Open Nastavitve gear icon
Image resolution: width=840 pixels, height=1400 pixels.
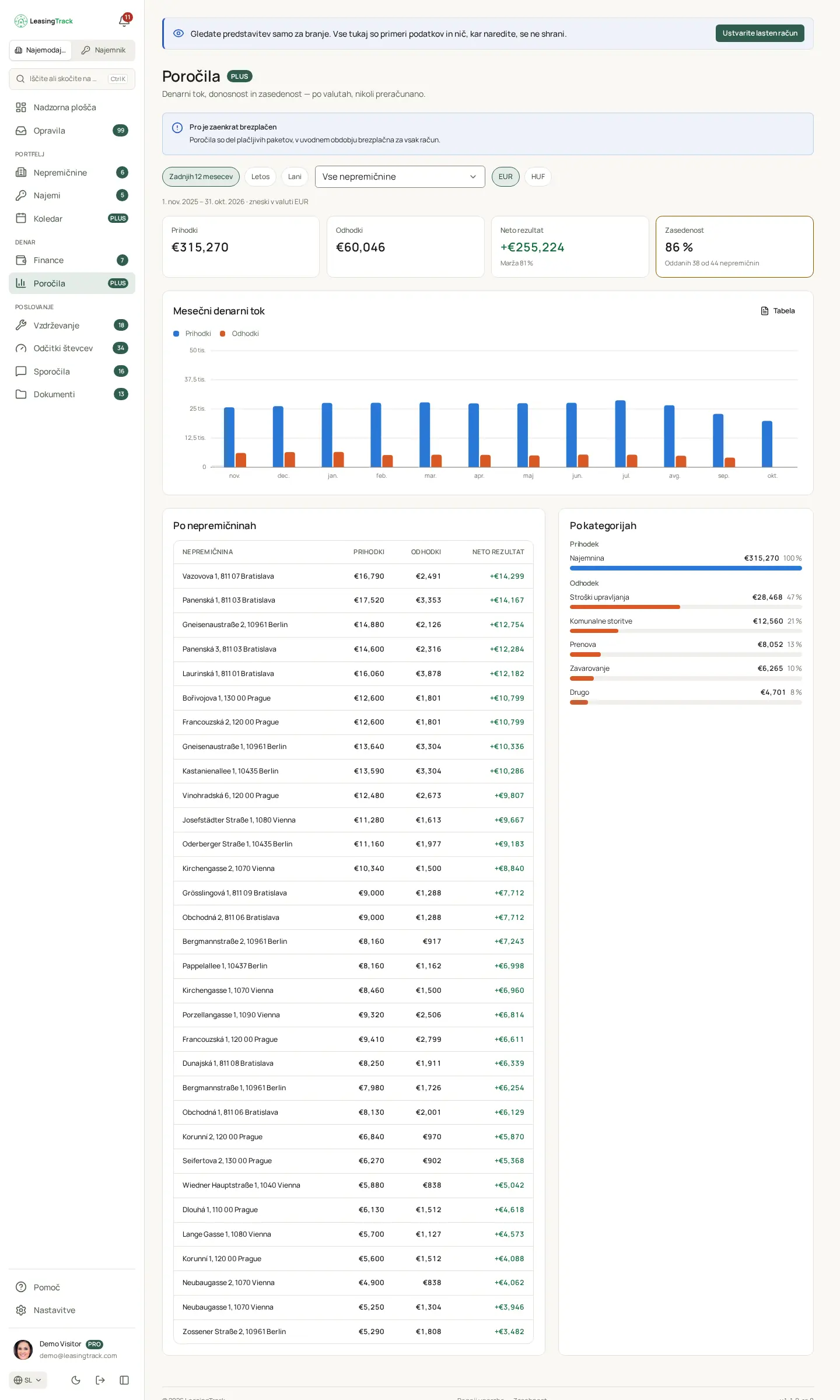tap(21, 1310)
